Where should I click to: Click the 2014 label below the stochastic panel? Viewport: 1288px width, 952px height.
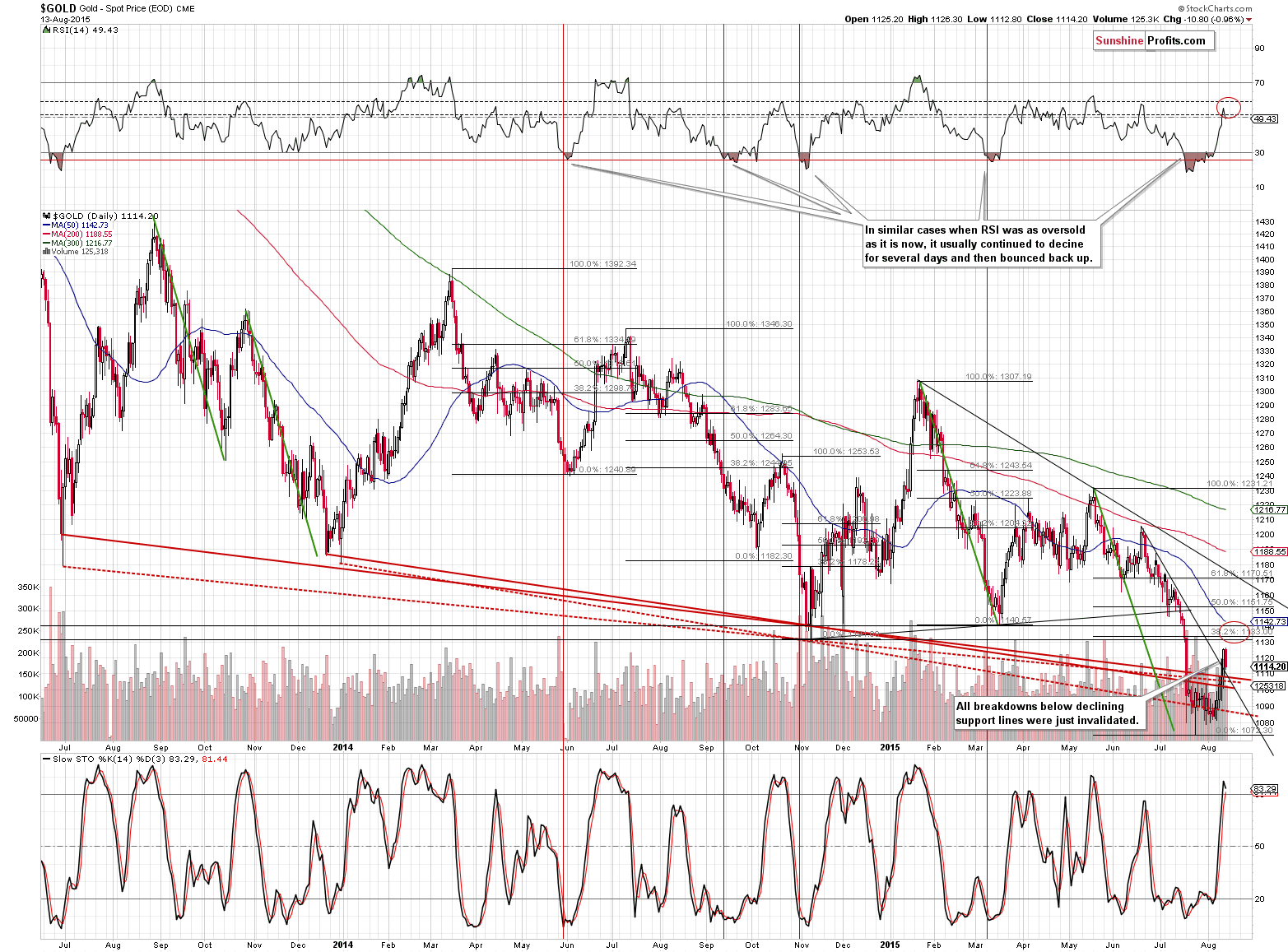tap(342, 945)
